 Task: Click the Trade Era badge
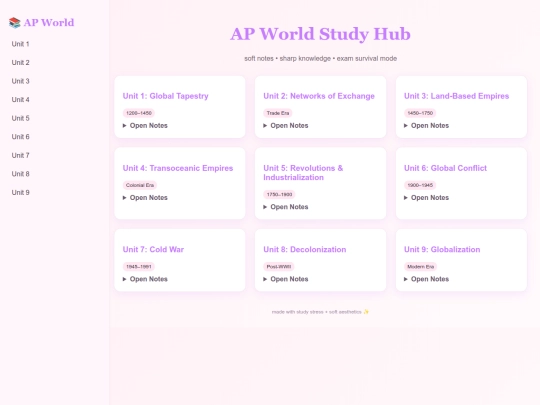(x=278, y=113)
